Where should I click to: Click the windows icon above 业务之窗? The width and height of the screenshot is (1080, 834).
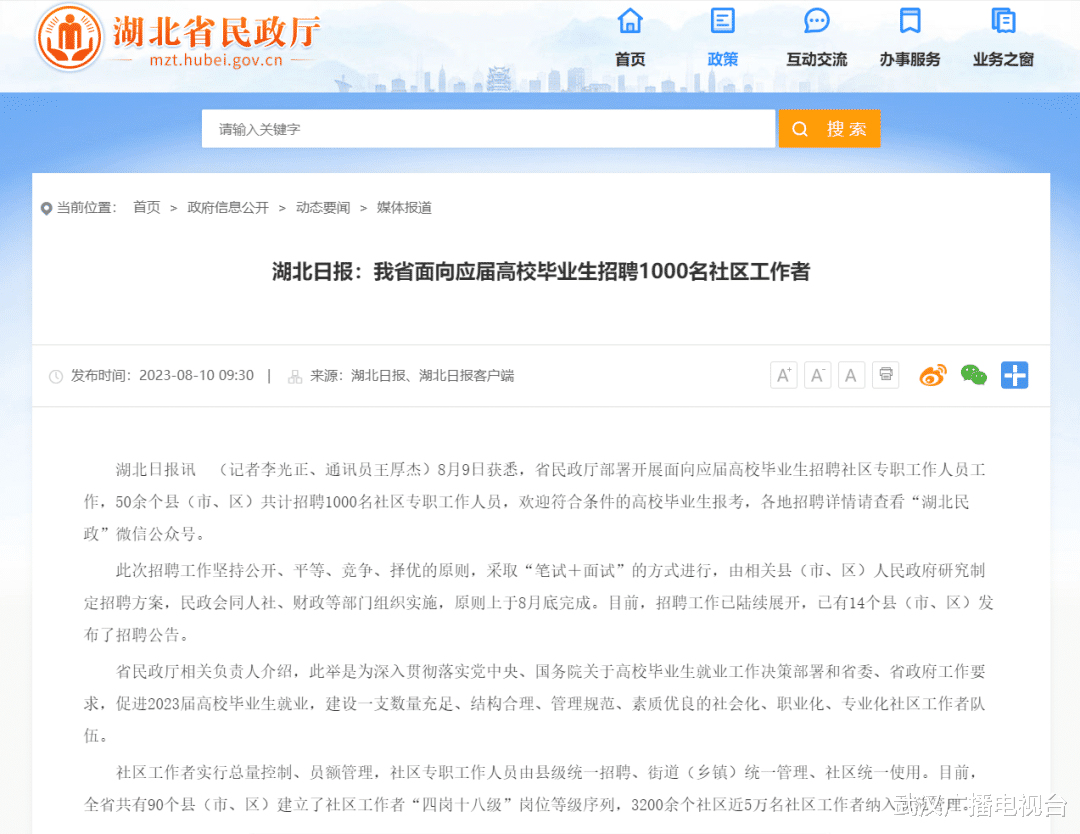pos(1001,21)
